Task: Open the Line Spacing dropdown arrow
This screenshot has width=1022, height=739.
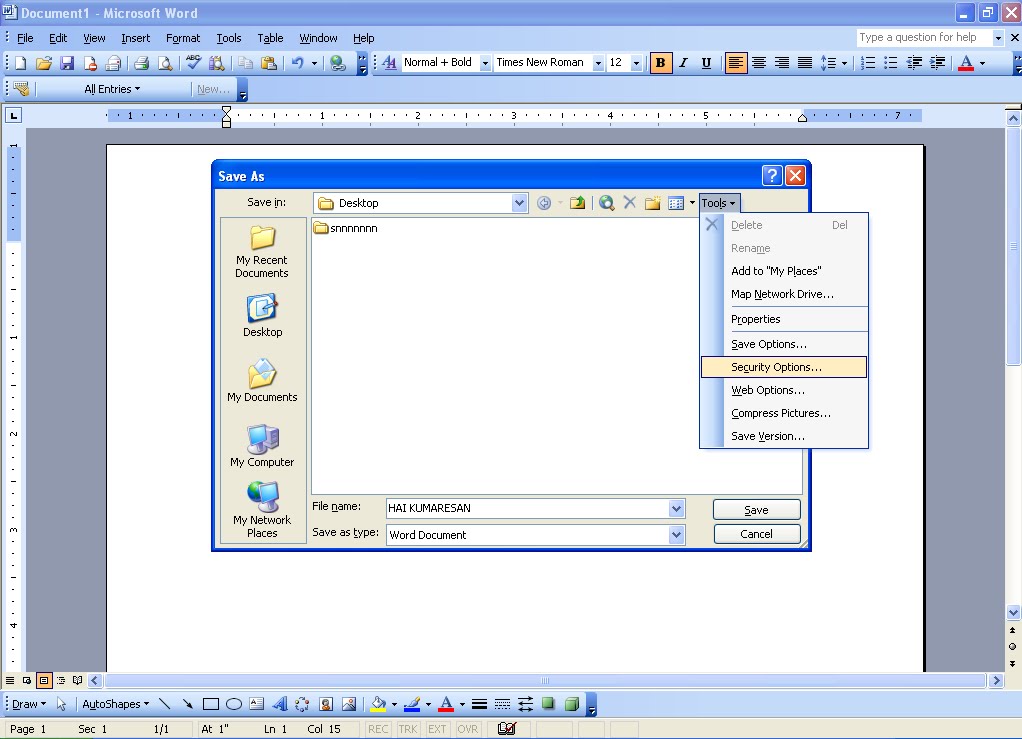Action: (x=844, y=63)
